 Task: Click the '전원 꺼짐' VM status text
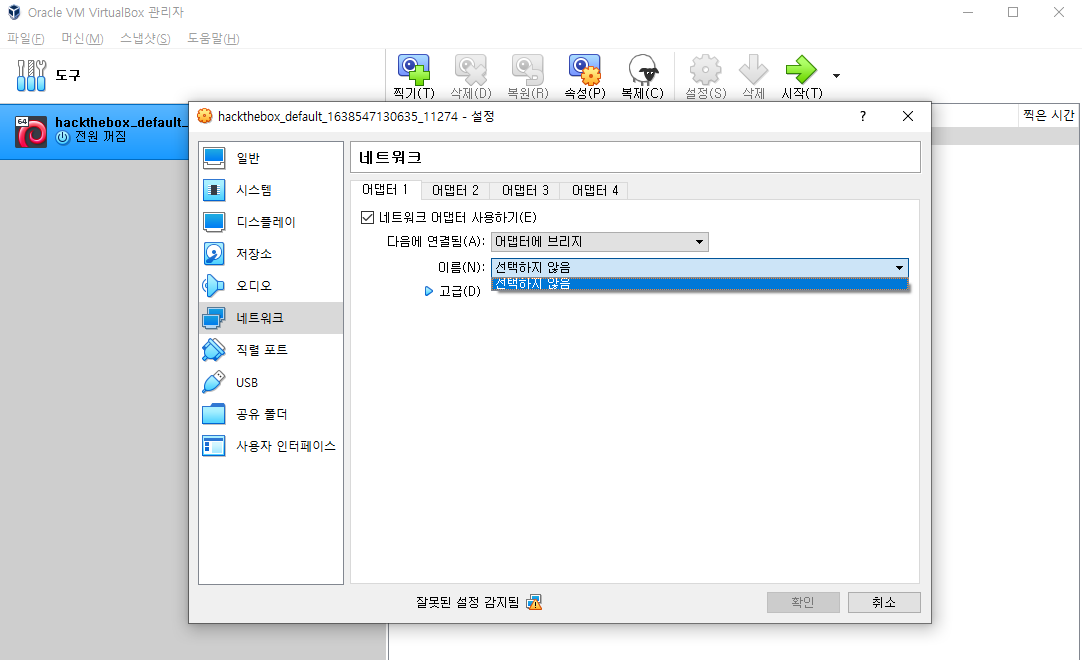click(x=101, y=137)
